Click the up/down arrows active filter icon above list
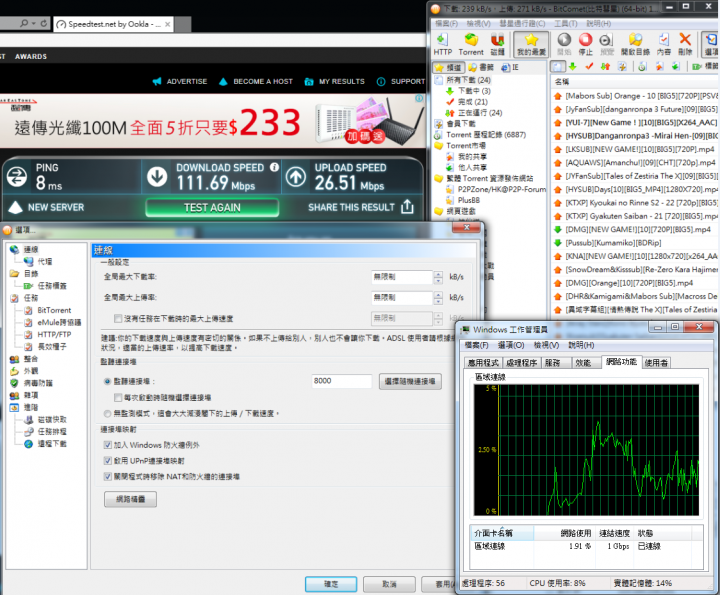720x595 pixels. [x=606, y=67]
